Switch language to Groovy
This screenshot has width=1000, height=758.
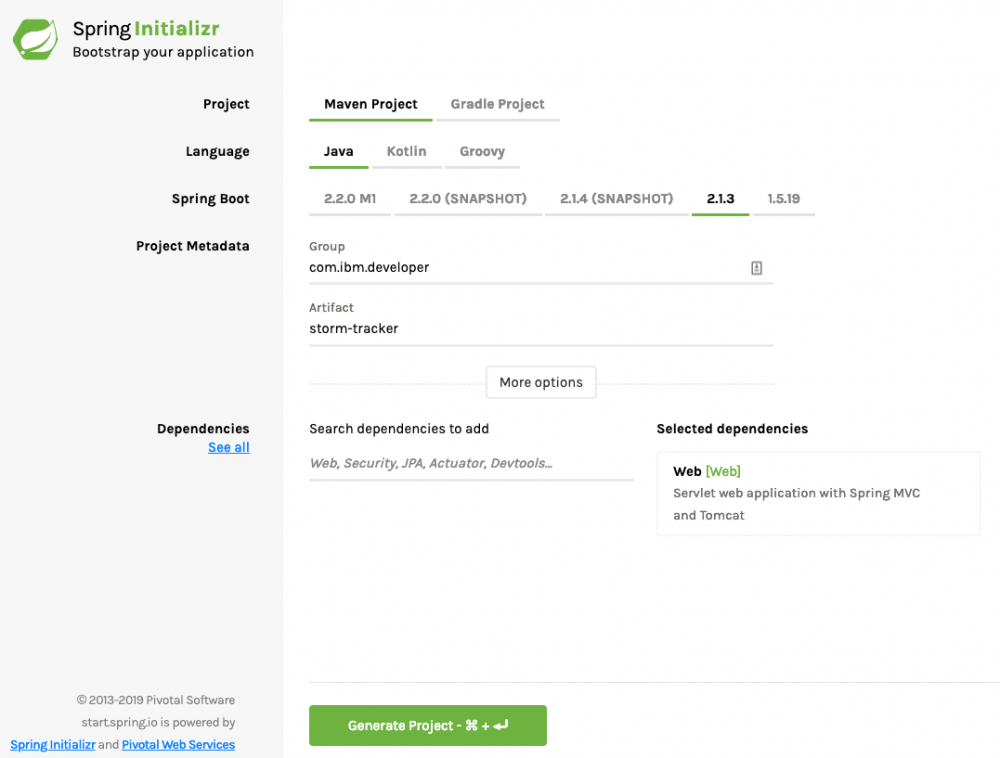(482, 152)
